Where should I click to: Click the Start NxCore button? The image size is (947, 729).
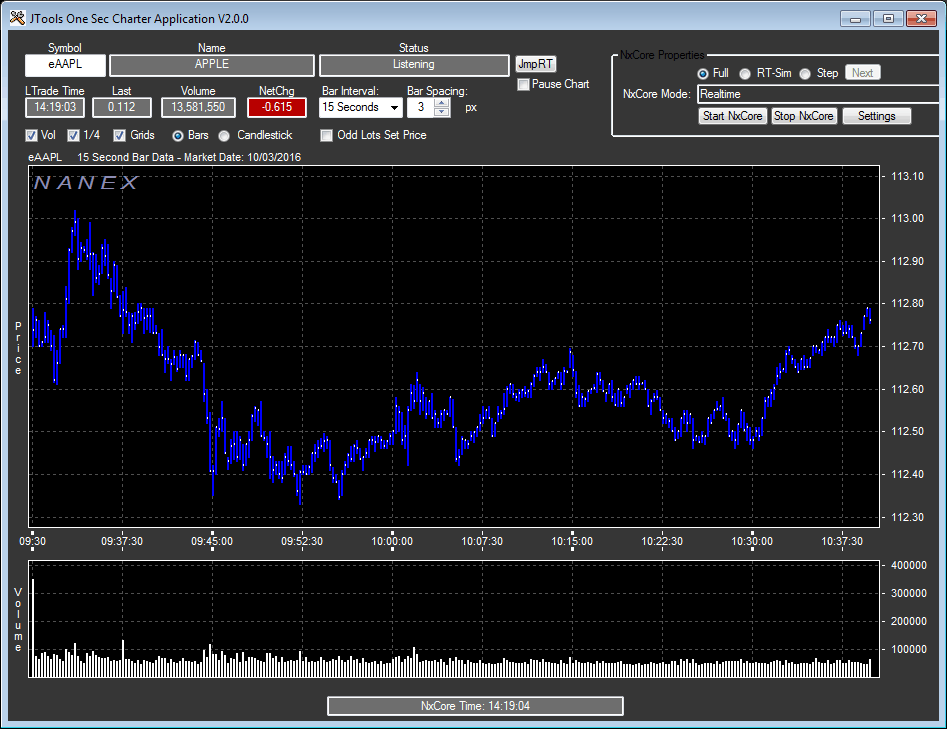733,116
